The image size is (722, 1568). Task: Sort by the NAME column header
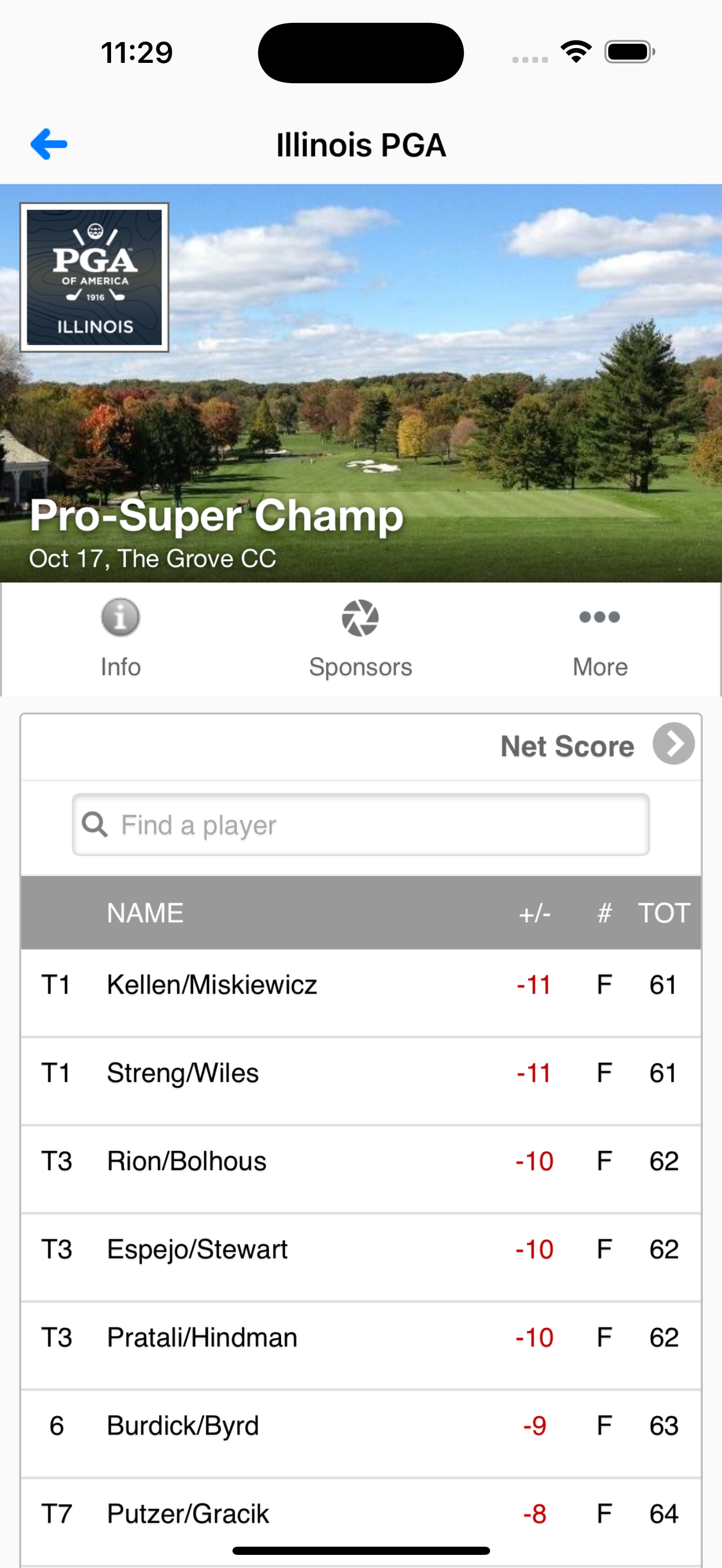point(145,913)
